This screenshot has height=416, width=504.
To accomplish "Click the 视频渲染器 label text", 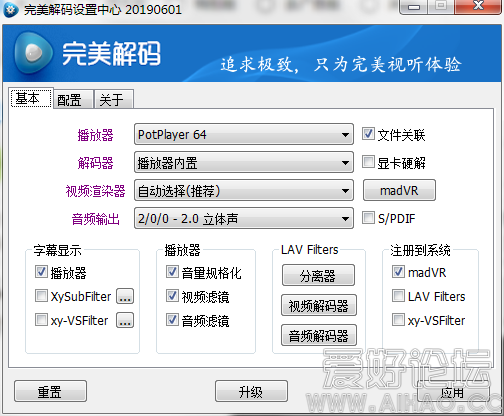I will [x=95, y=191].
